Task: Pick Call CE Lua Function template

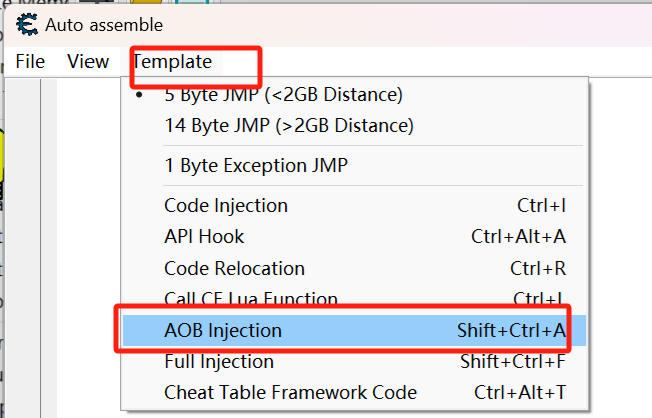Action: pos(354,297)
